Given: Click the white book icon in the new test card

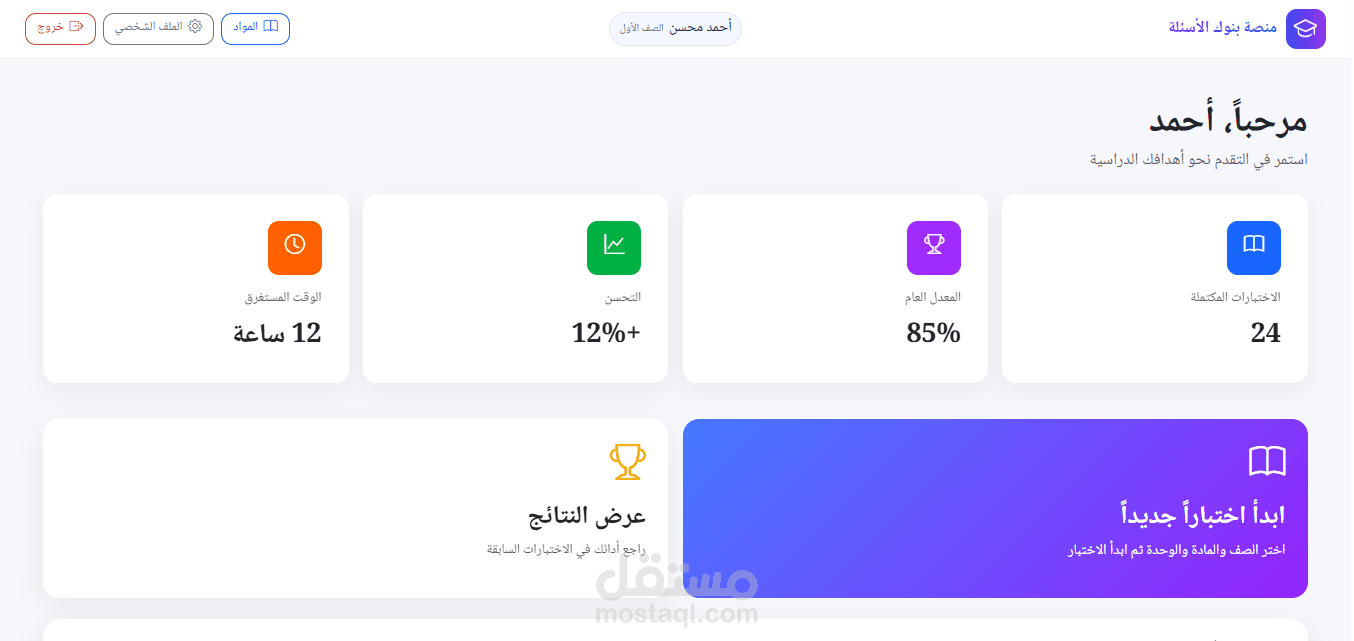Looking at the screenshot, I should (x=1267, y=462).
